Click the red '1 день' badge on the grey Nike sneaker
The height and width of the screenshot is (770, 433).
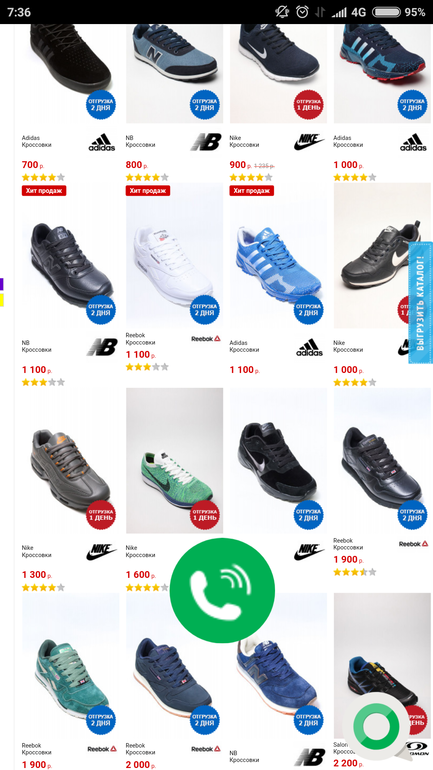click(101, 515)
